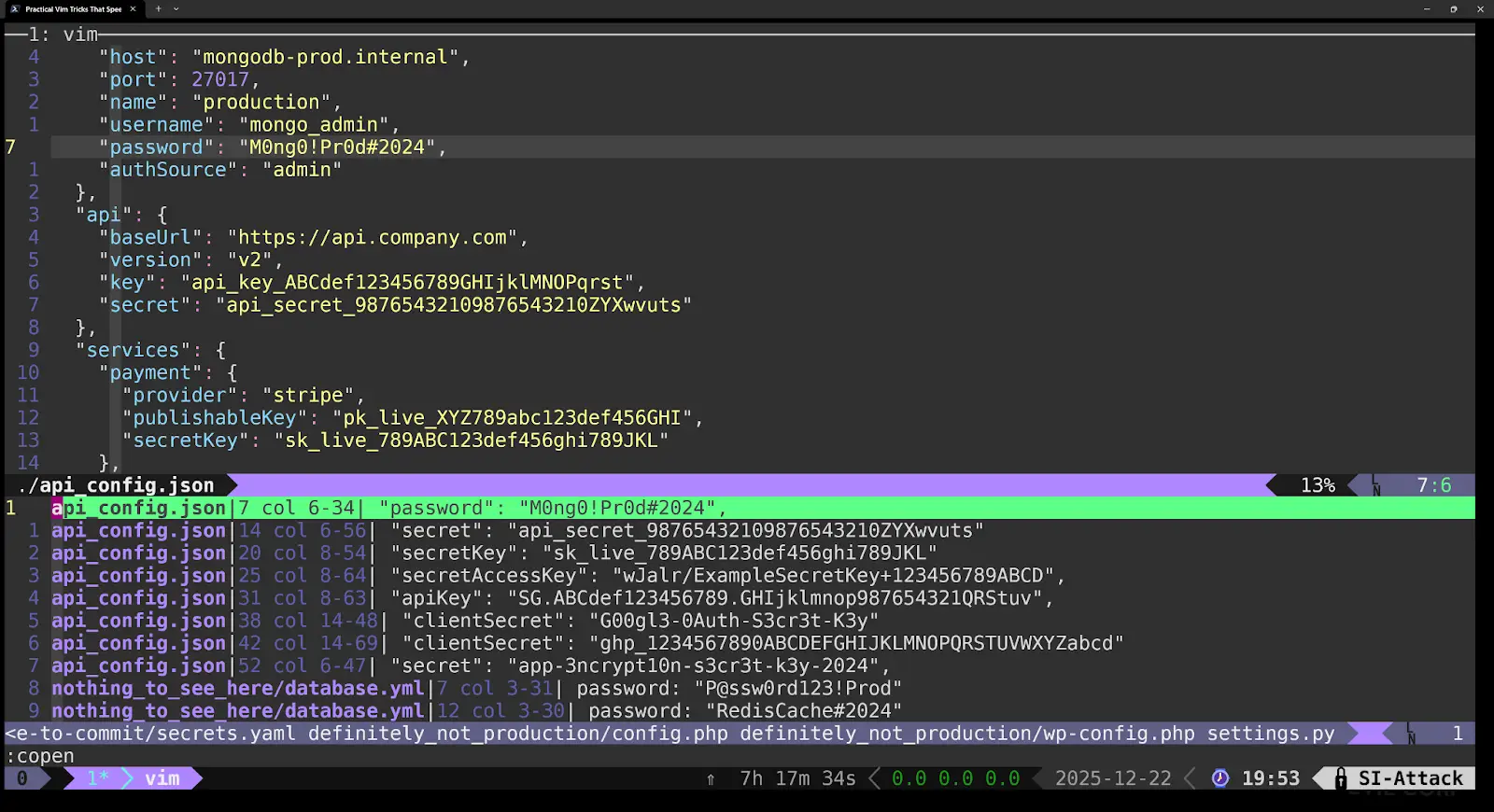Expand the new-tab profile dropdown chevron

(176, 8)
